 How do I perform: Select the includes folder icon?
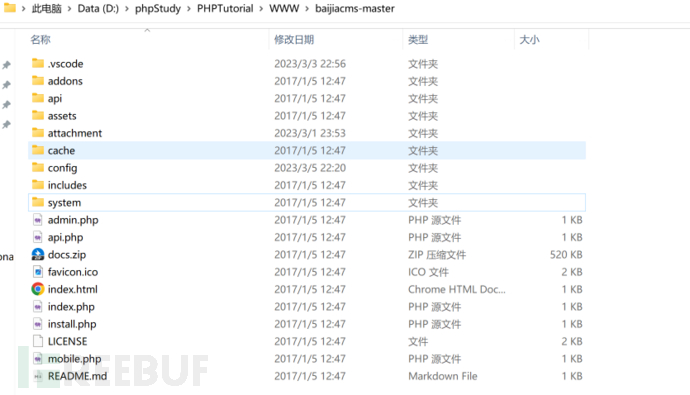pos(38,185)
